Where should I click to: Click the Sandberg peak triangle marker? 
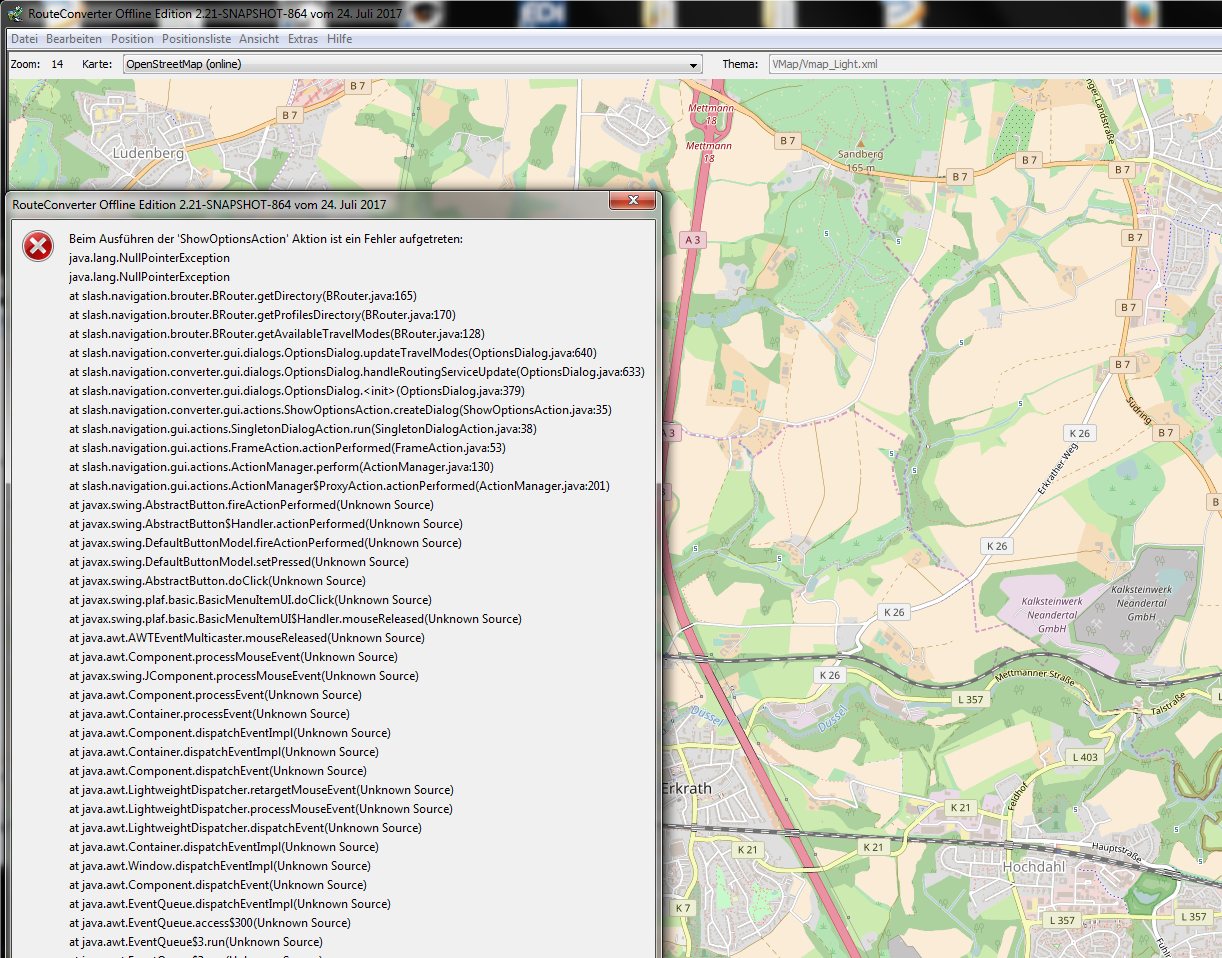[859, 142]
